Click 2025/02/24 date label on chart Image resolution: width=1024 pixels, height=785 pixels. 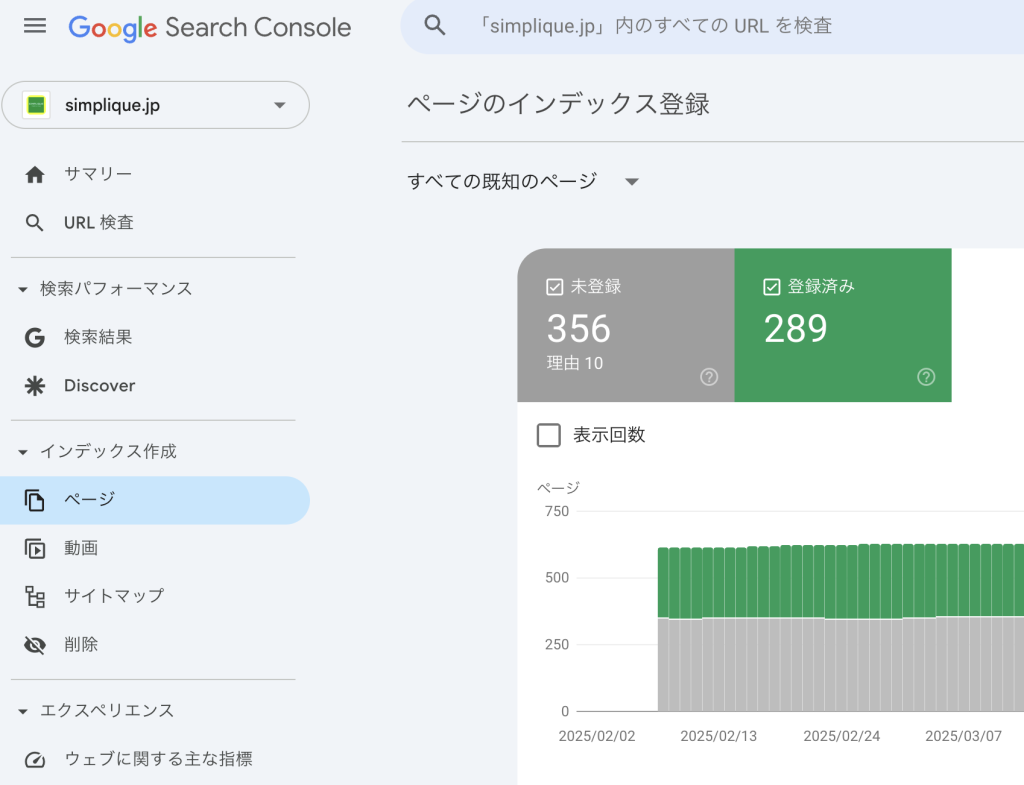pyautogui.click(x=841, y=736)
